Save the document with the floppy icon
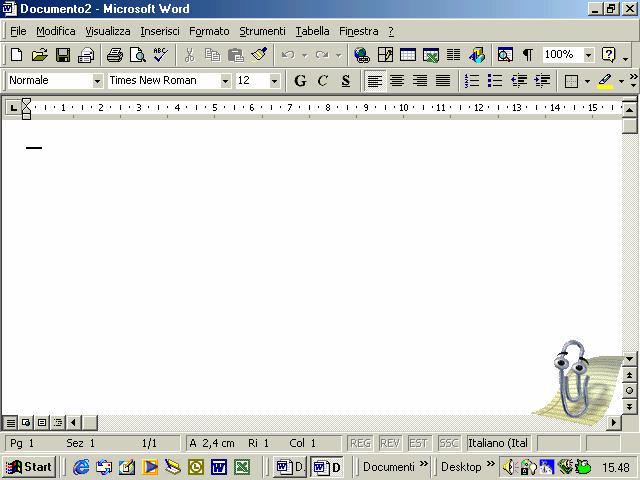Screen dimensions: 640x480 pos(63,55)
